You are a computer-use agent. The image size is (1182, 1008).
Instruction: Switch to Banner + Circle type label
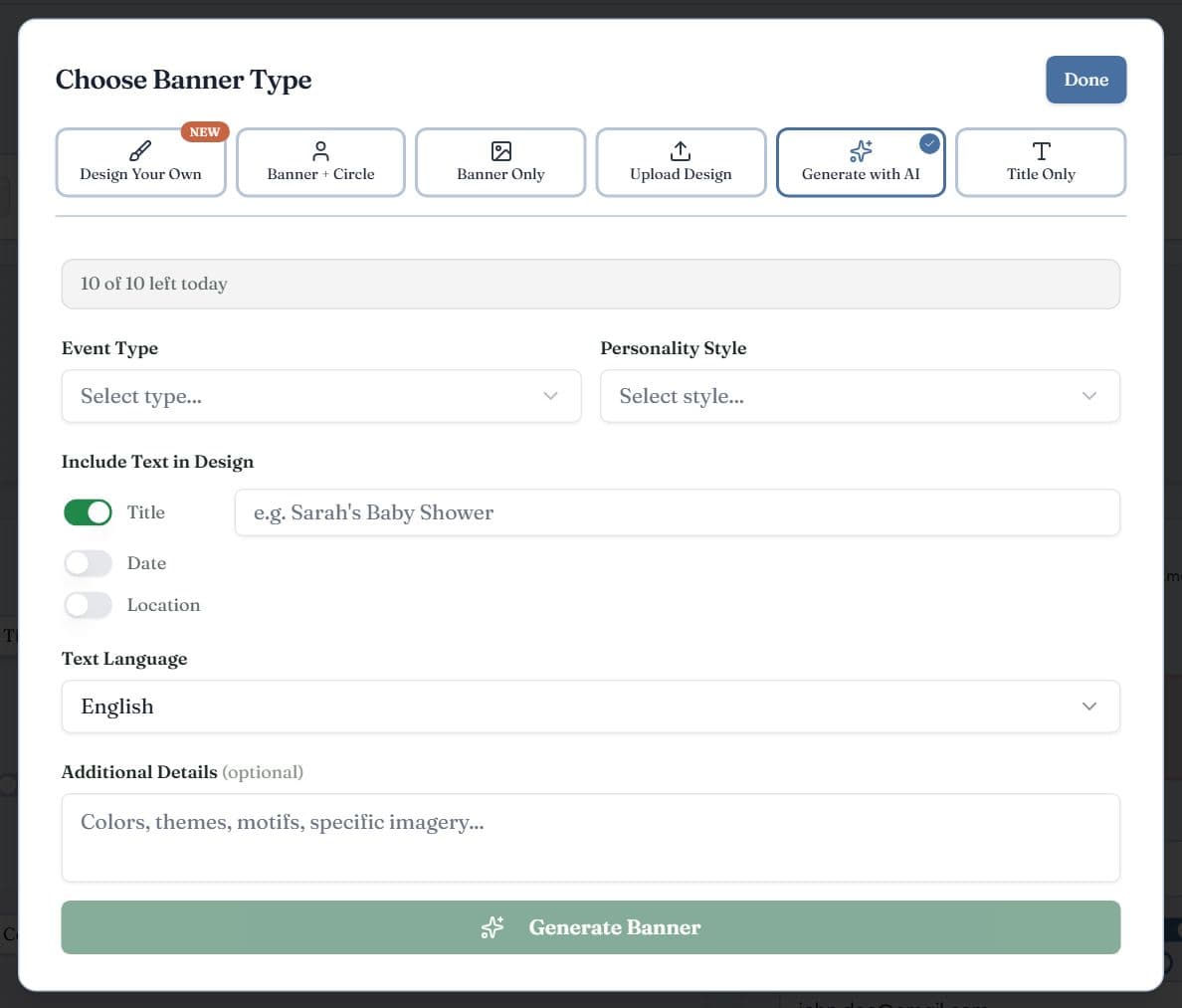(x=320, y=174)
